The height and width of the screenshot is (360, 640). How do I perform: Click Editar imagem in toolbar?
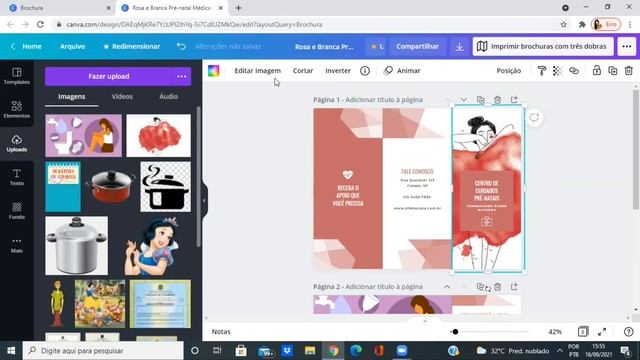point(258,71)
